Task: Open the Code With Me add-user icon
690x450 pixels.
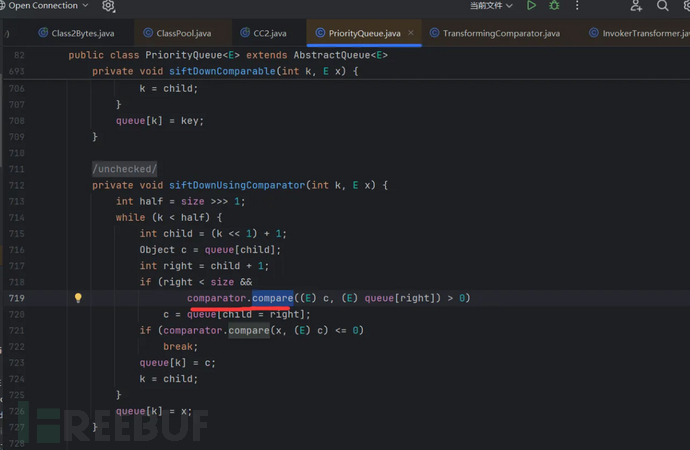Action: click(x=636, y=6)
